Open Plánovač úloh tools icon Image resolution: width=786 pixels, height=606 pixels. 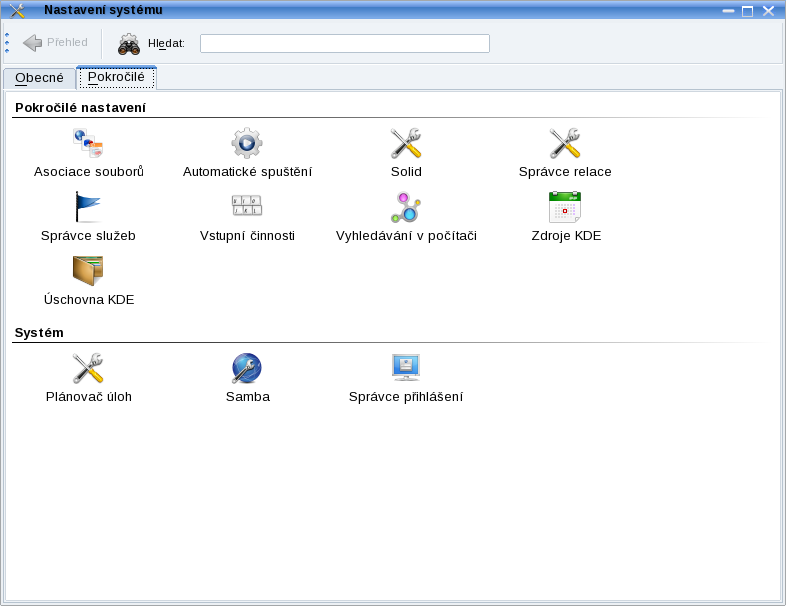[88, 368]
